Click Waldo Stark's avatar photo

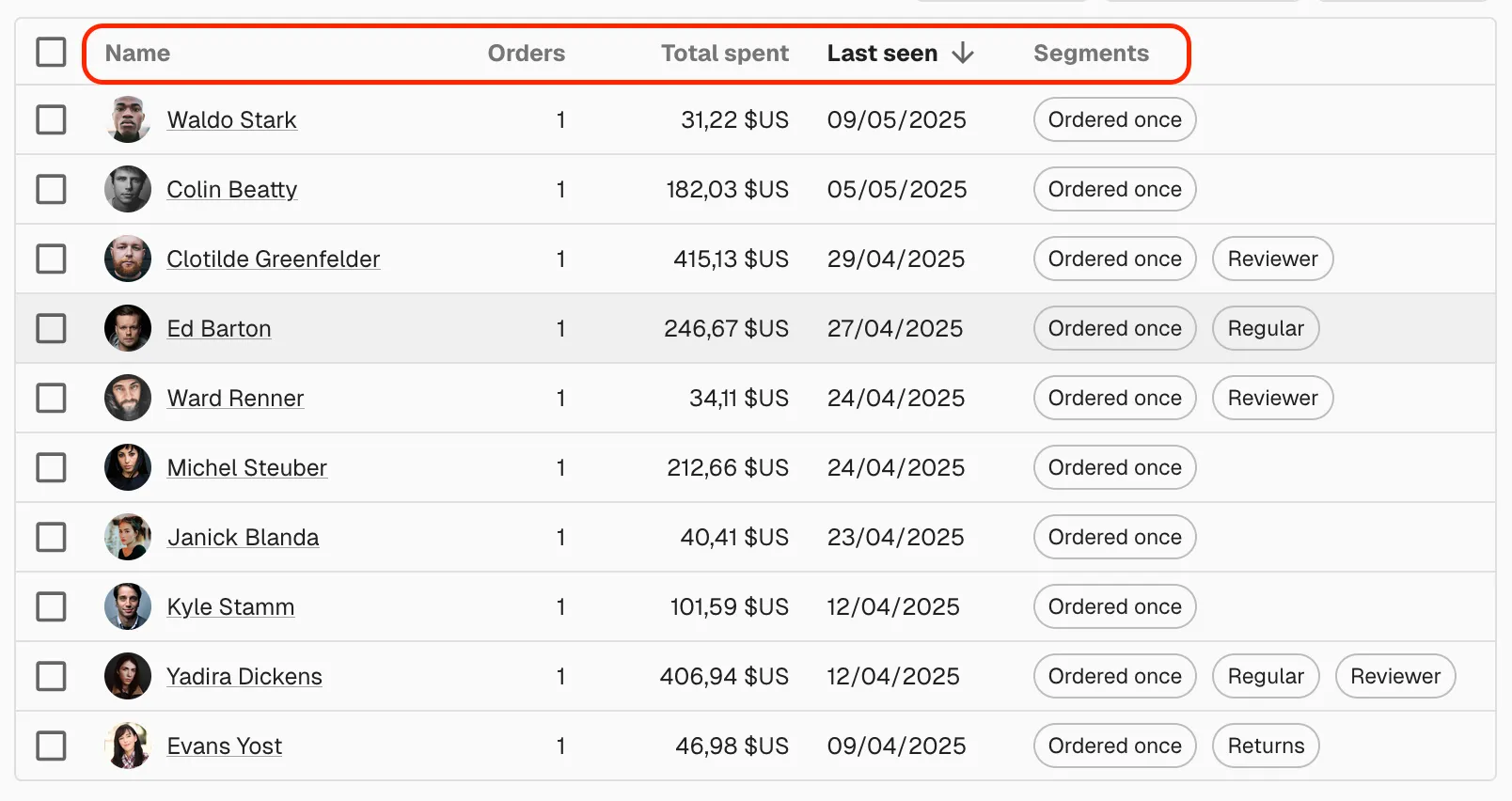[x=128, y=119]
